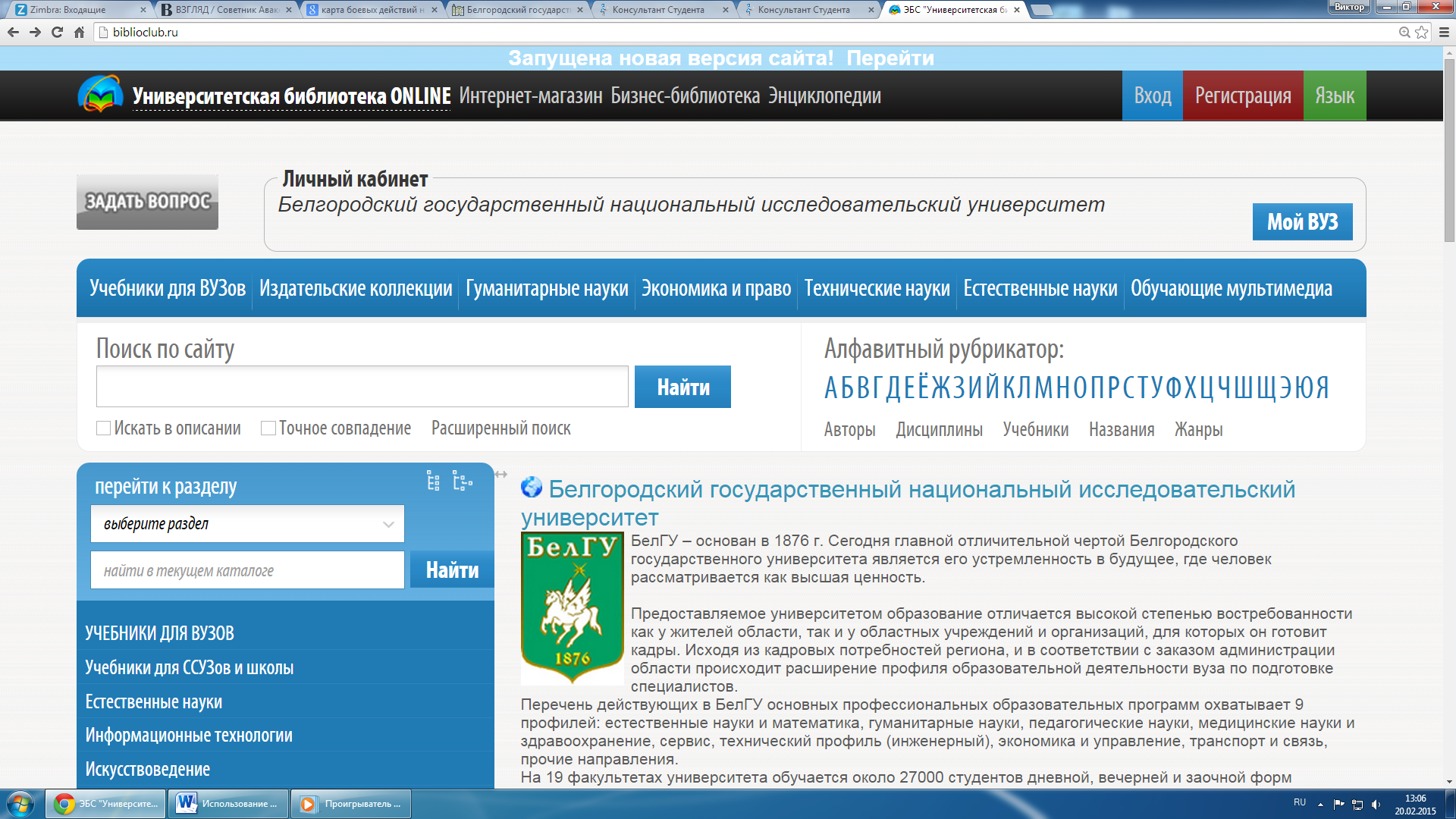This screenshot has height=819, width=1456.
Task: Click Найти button next to site search
Action: coord(682,387)
